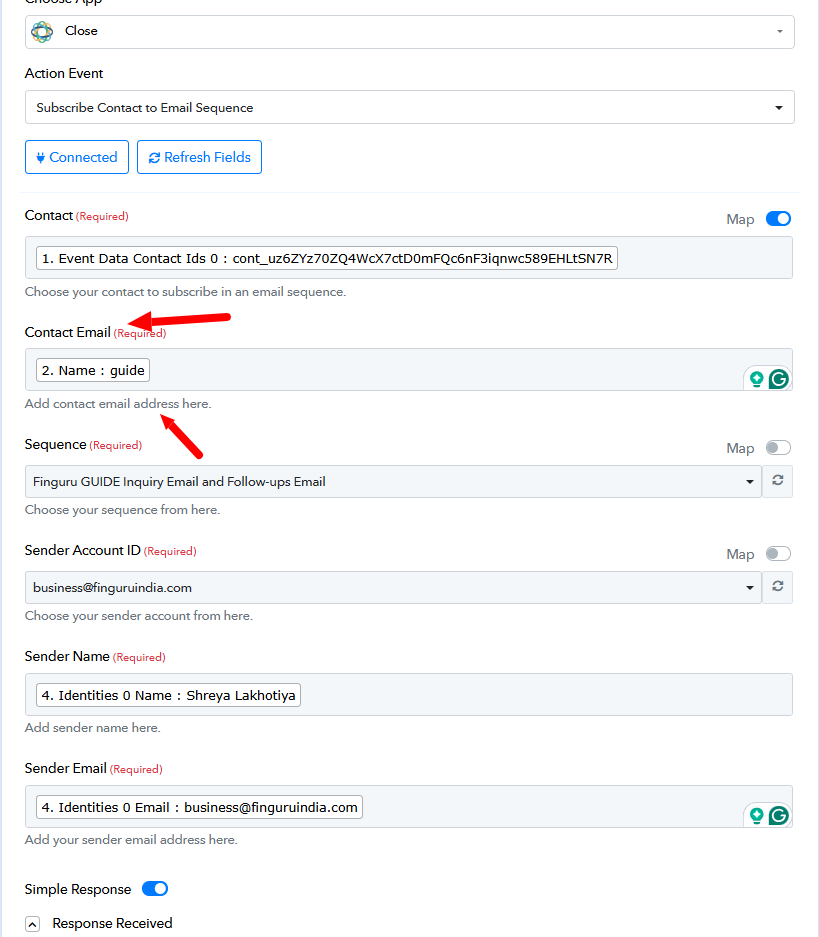Click the Close app logo icon
The height and width of the screenshot is (937, 819).
tap(42, 32)
